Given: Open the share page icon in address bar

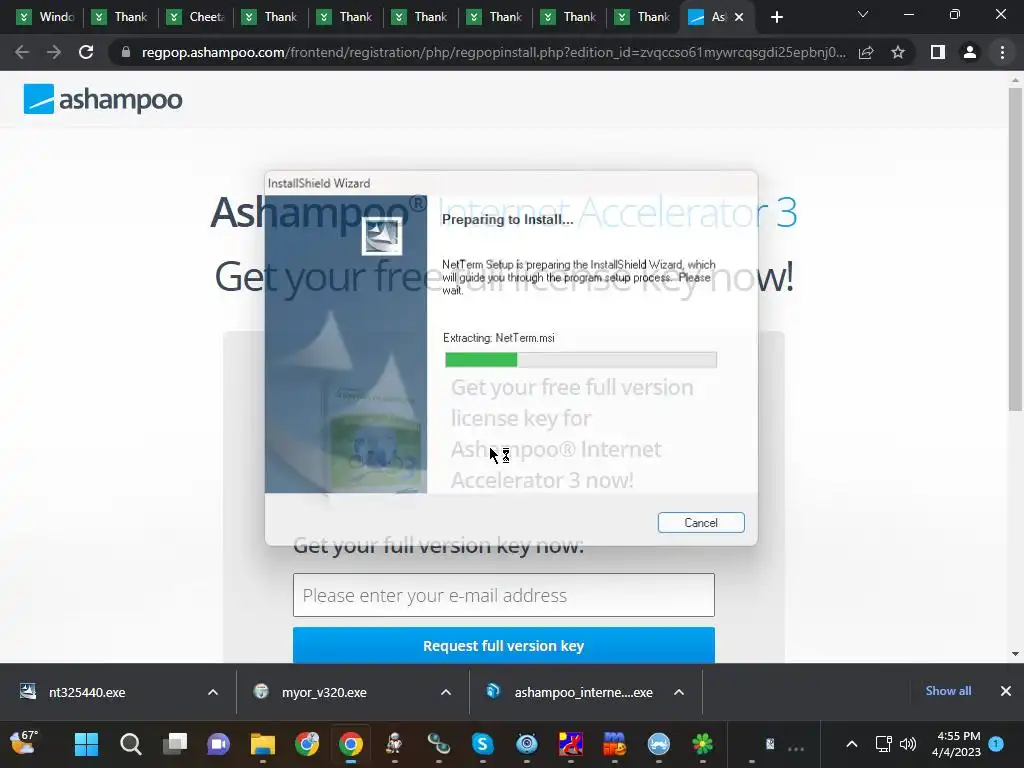Looking at the screenshot, I should pos(866,52).
